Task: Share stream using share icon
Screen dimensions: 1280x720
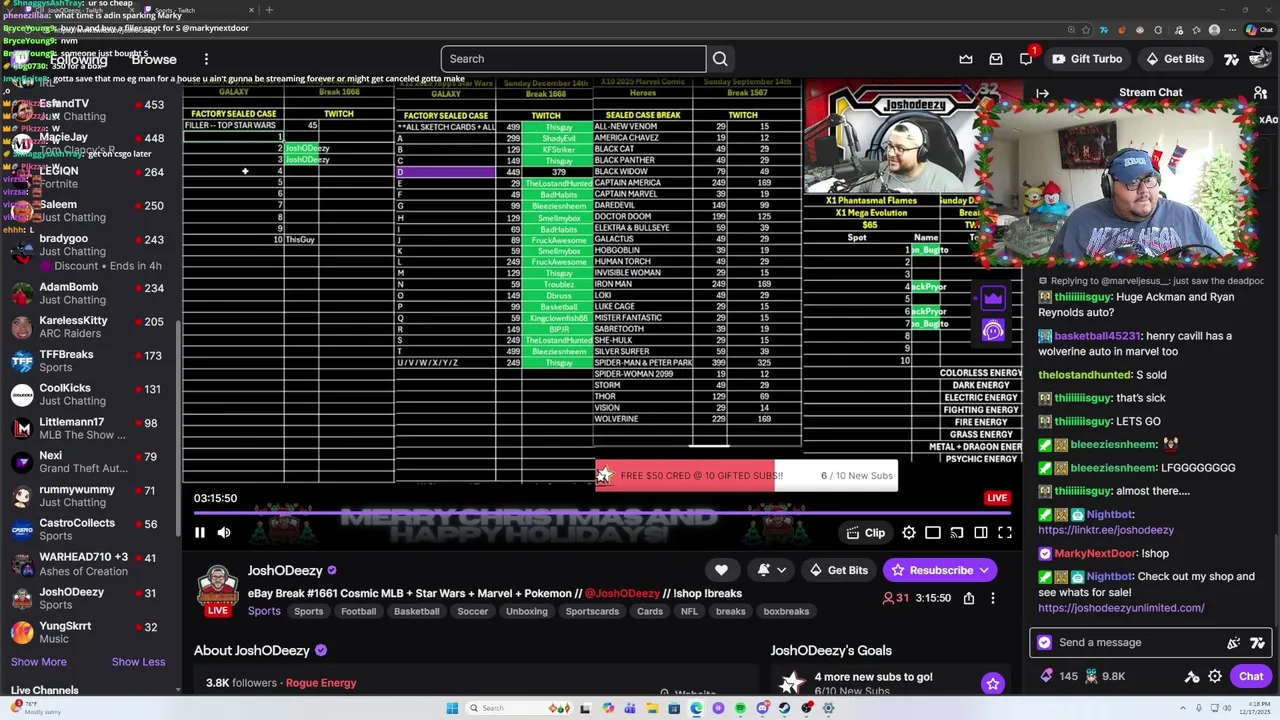Action: [x=969, y=598]
